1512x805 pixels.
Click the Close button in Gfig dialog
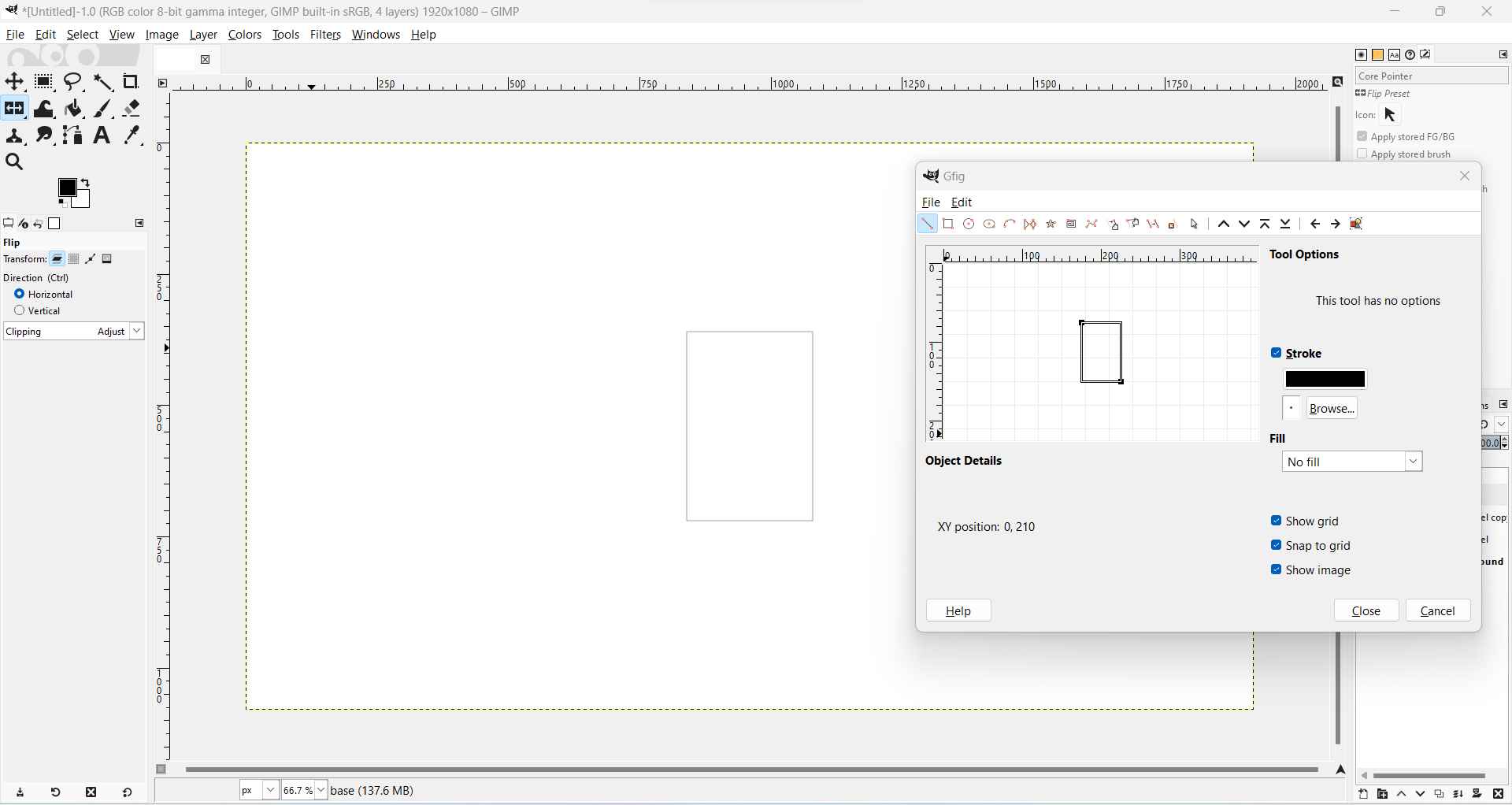tap(1367, 611)
